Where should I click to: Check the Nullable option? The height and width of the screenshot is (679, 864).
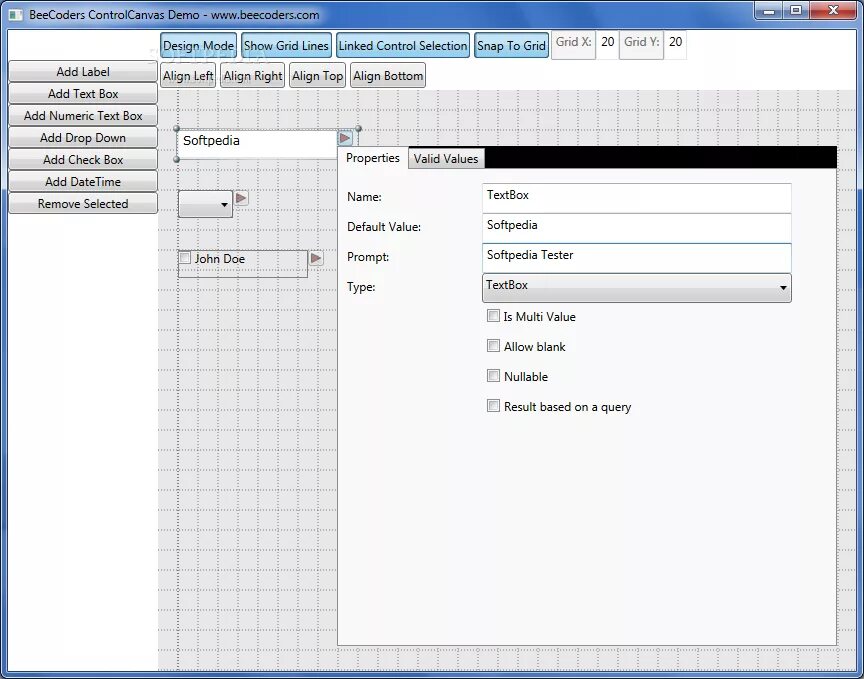click(x=493, y=376)
